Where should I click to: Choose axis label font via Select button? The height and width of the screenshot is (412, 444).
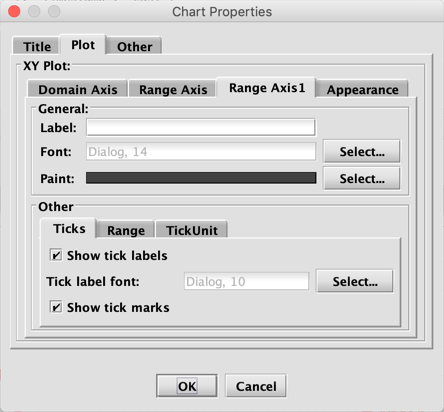[362, 152]
